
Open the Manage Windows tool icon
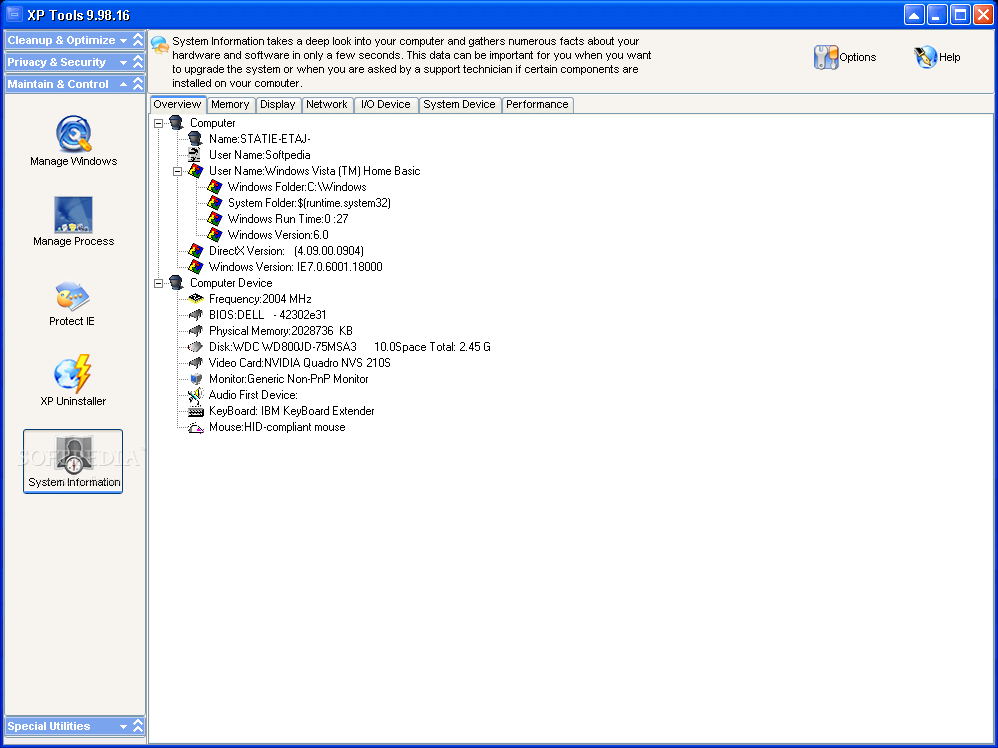73,133
